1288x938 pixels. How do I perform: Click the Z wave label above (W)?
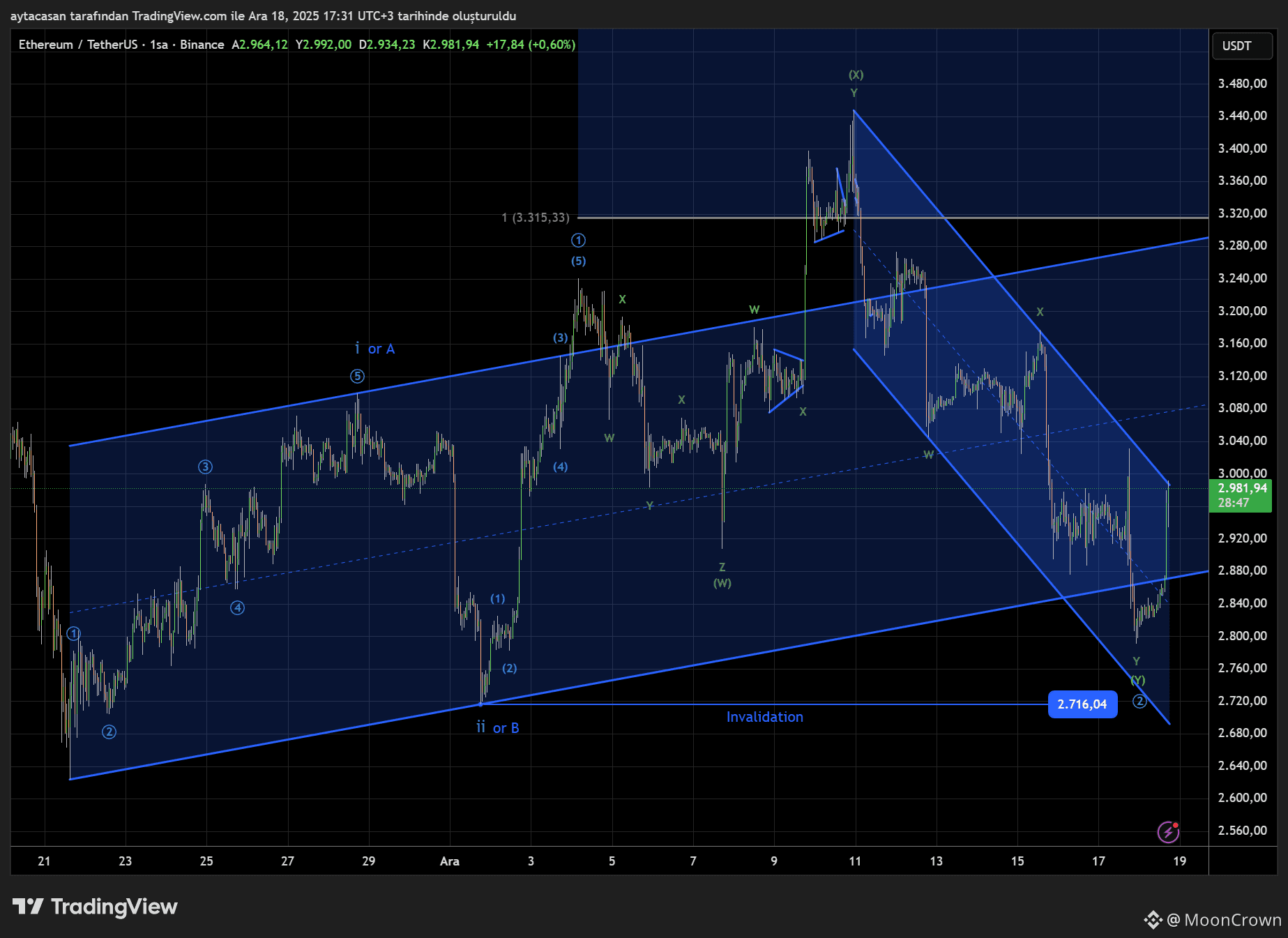click(722, 567)
